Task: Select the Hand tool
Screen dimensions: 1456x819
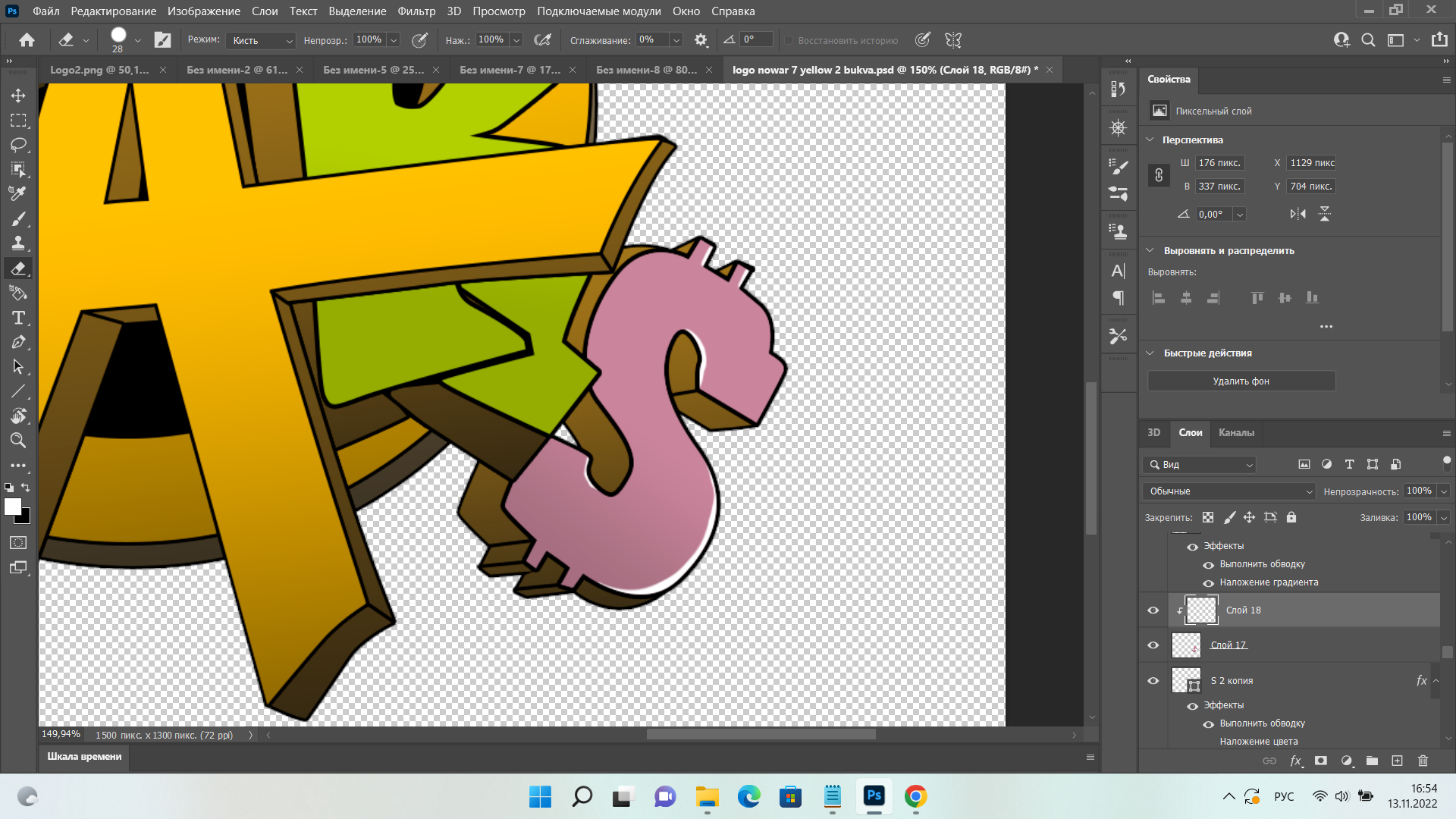Action: [x=18, y=416]
